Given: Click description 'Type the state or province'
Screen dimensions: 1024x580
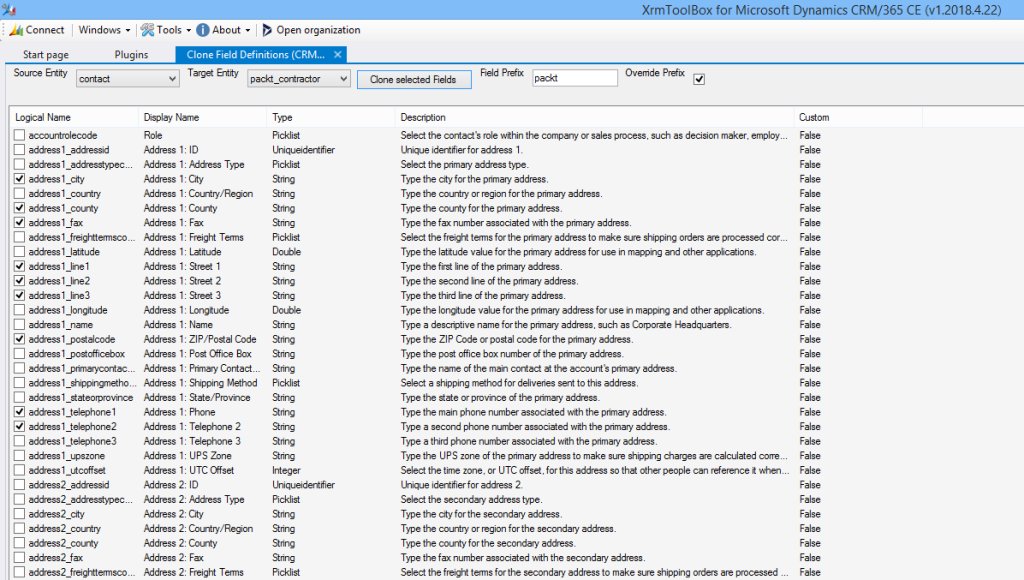Looking at the screenshot, I should click(x=500, y=398).
